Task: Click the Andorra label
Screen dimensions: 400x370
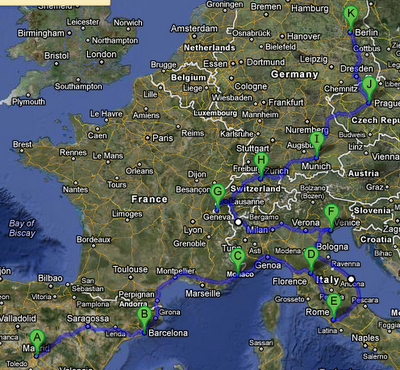Action: click(x=133, y=304)
